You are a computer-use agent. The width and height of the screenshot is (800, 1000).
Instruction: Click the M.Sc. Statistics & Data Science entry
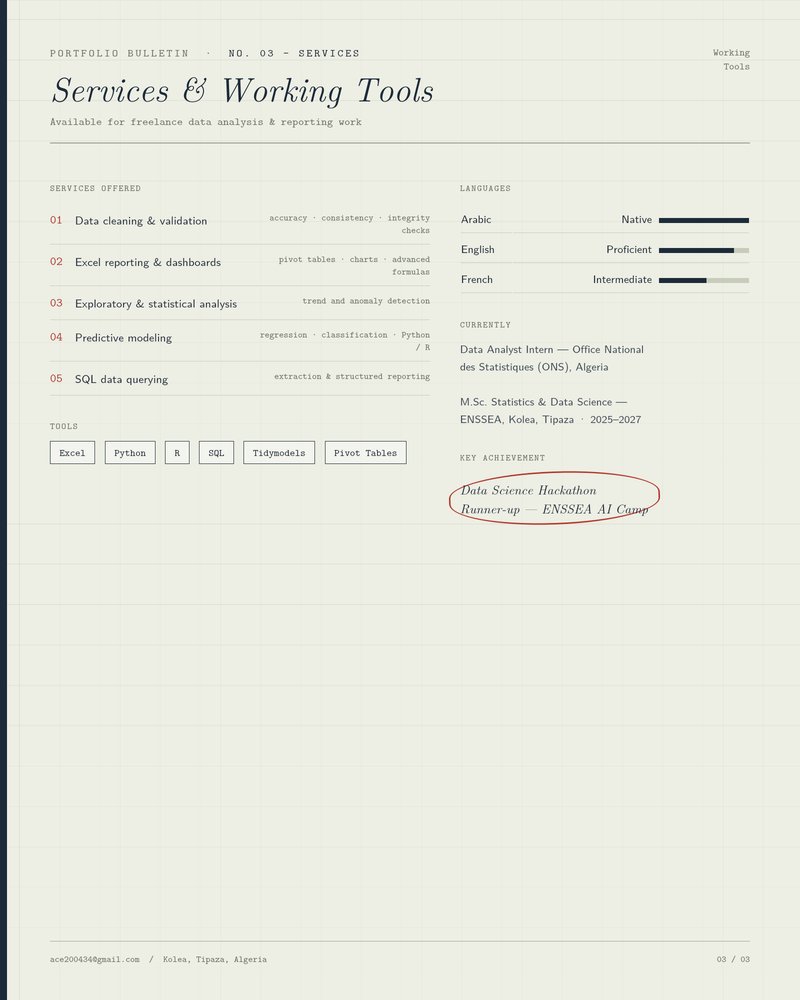point(551,411)
